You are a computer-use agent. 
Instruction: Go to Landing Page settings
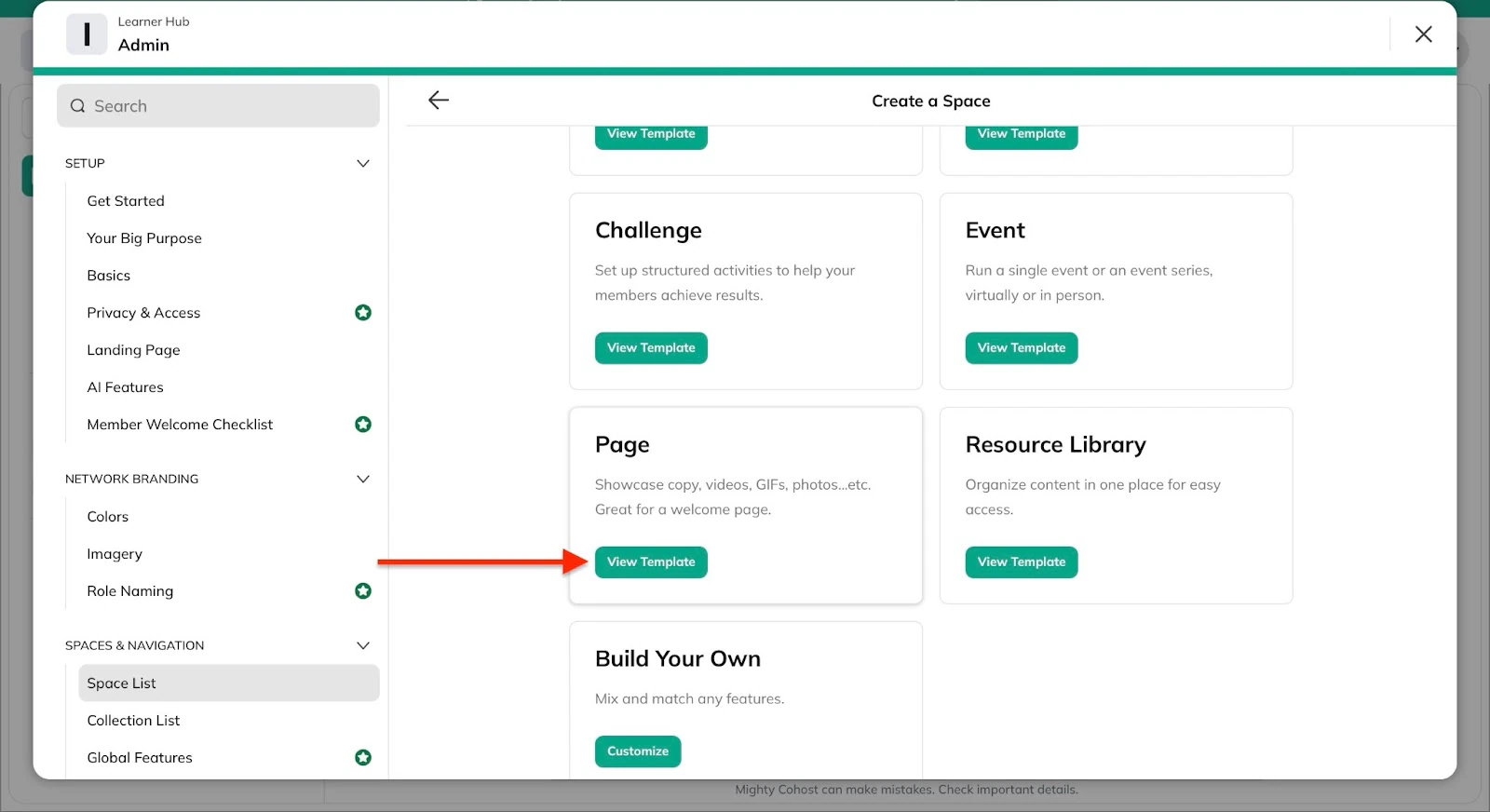click(133, 350)
